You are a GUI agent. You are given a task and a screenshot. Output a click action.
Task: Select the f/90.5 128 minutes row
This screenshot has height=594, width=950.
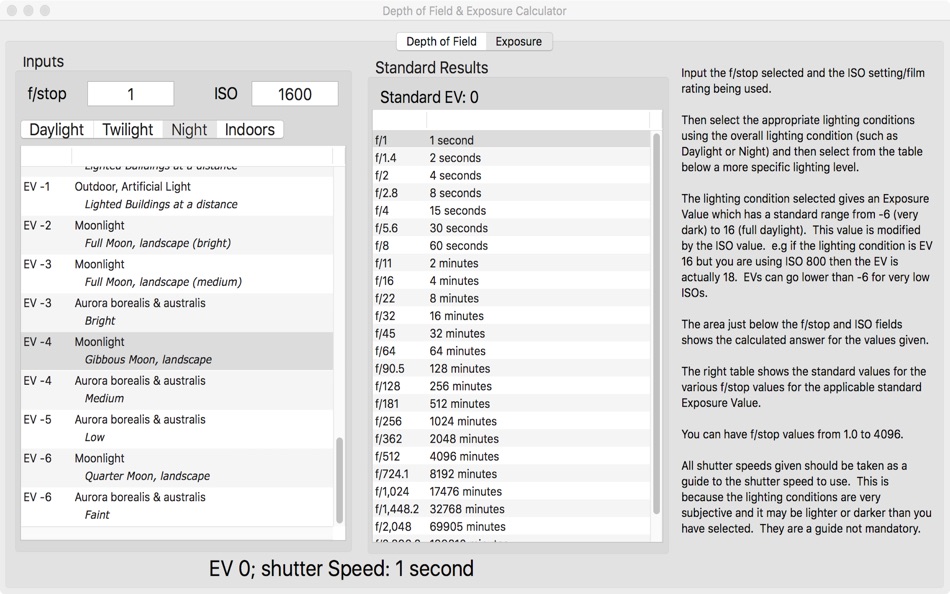click(x=511, y=369)
